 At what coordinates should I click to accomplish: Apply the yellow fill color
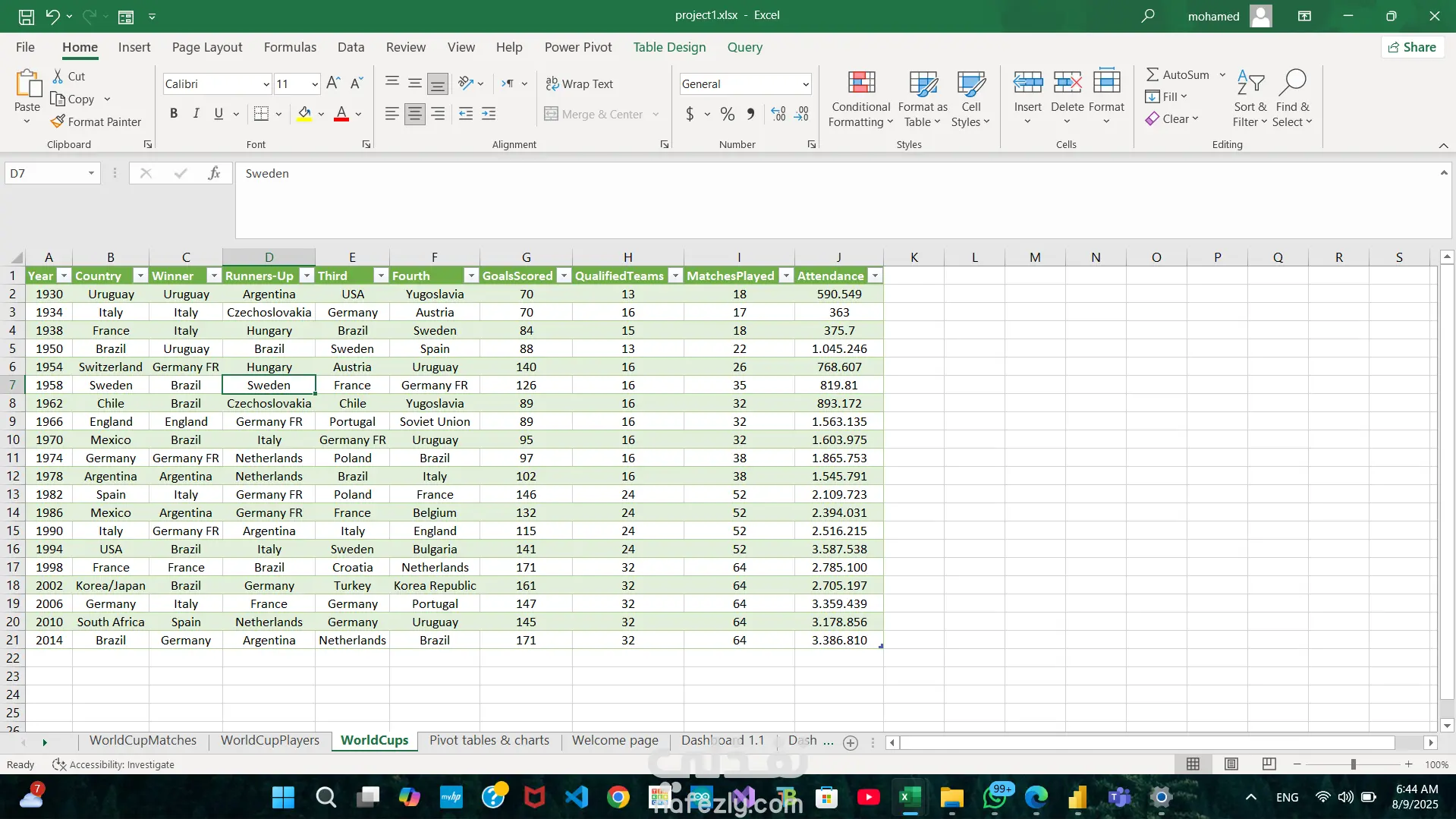[x=304, y=114]
